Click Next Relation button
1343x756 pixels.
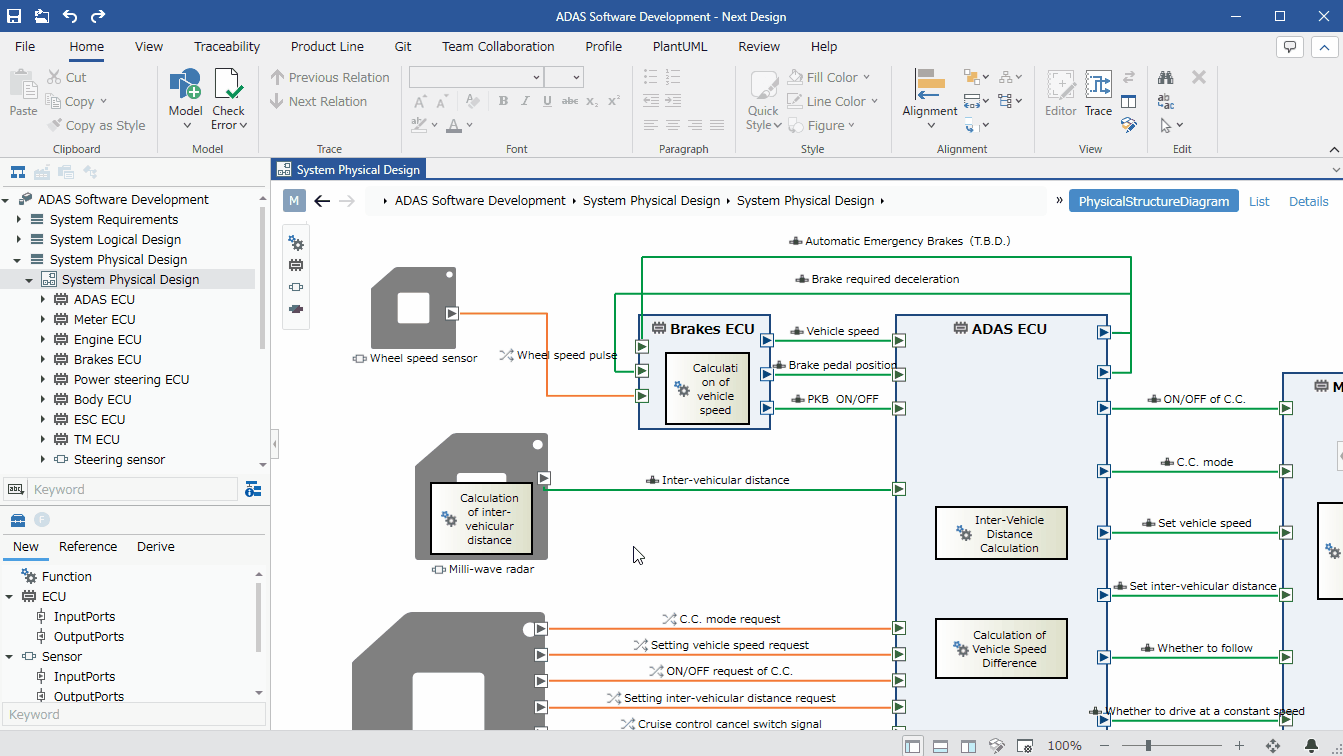tap(317, 101)
